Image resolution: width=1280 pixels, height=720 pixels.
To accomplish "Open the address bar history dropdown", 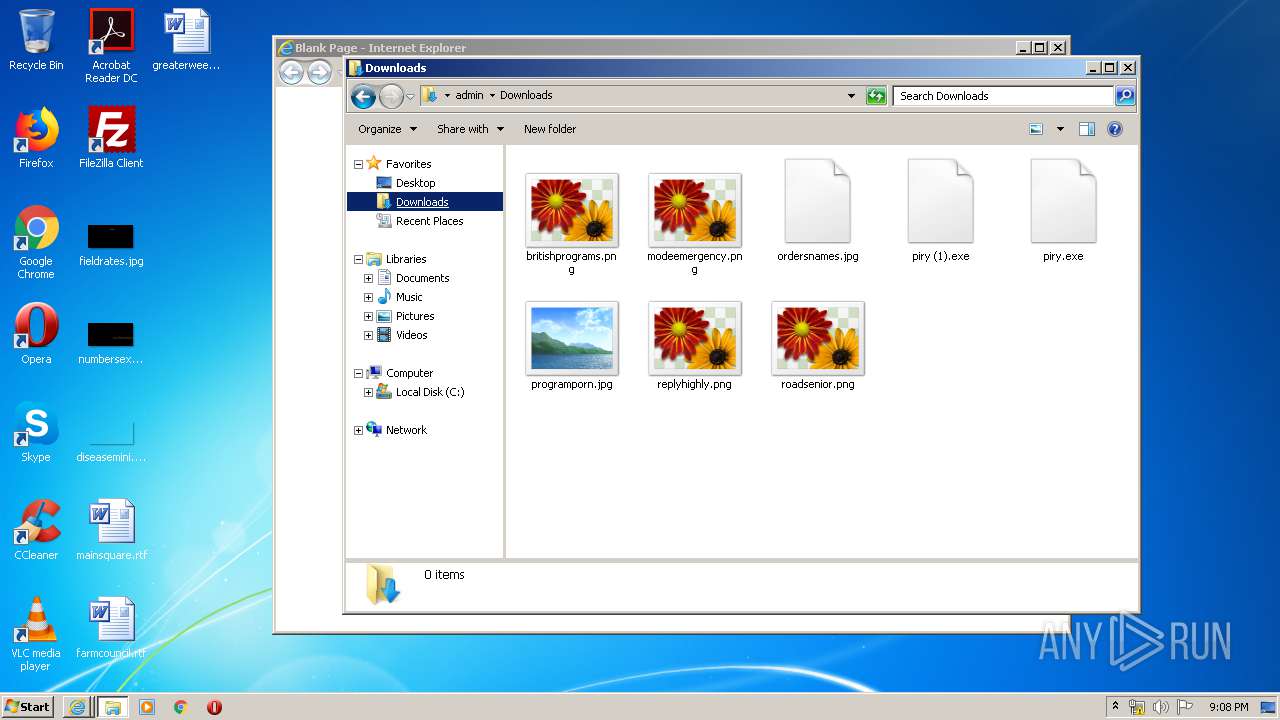I will (851, 96).
